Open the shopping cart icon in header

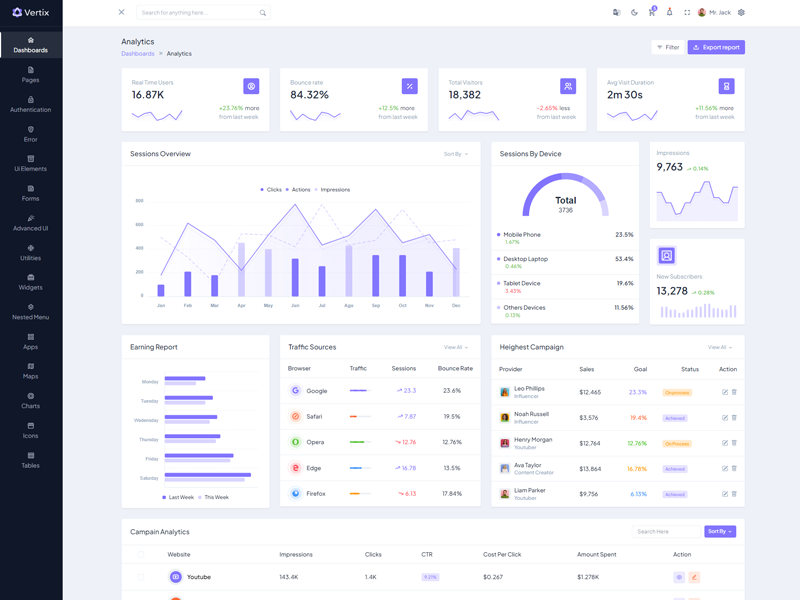pos(651,13)
